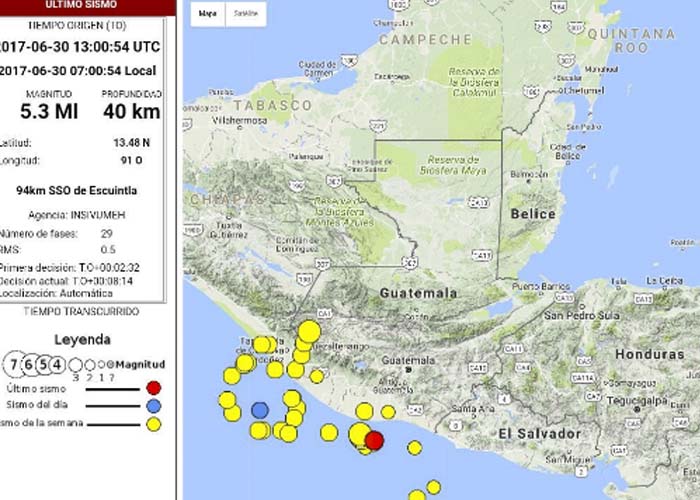Click the red latest-earthquake marker on the map
Viewport: 700px width, 500px height.
tap(374, 440)
